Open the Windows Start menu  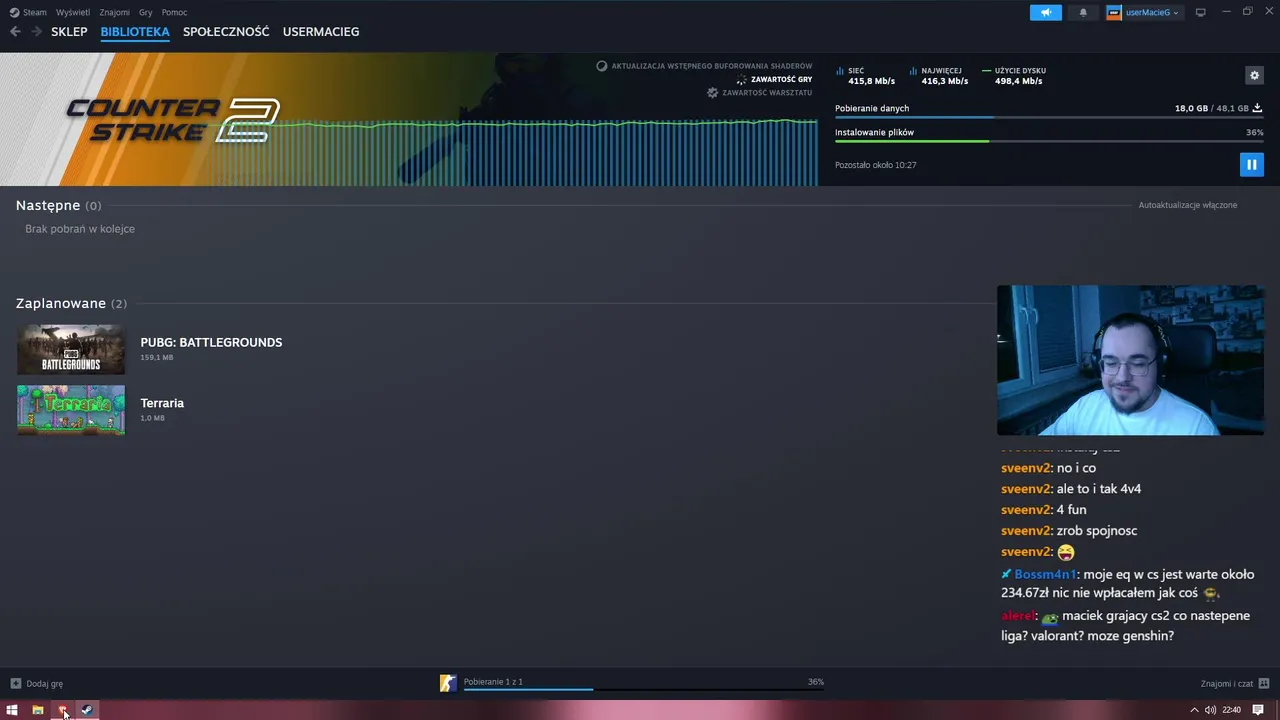click(x=12, y=710)
